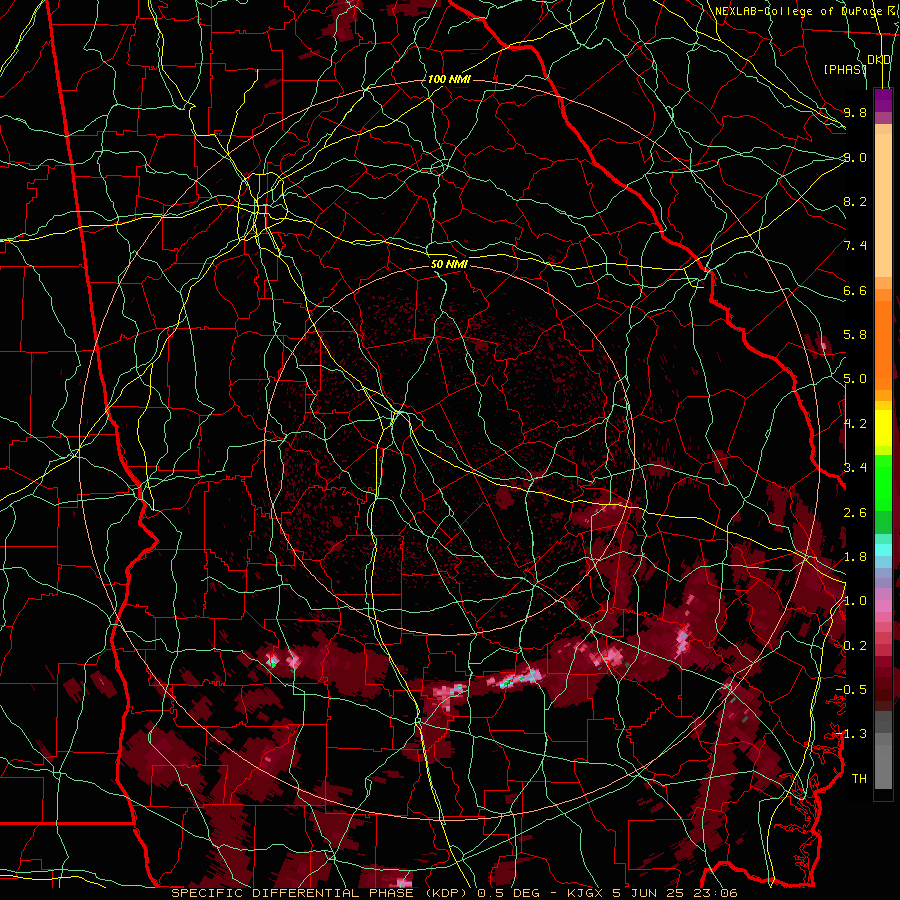Image resolution: width=900 pixels, height=900 pixels.
Task: Click the [PHAS] label above the color scale
Action: [844, 69]
